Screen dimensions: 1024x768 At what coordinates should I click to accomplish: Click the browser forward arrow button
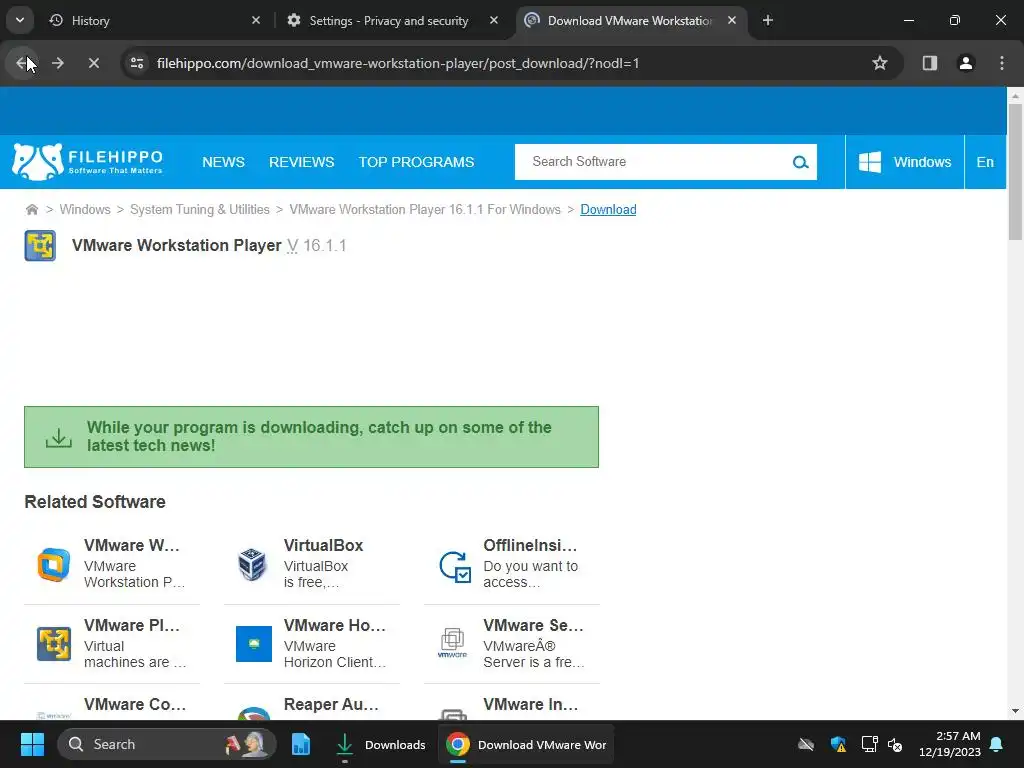point(58,63)
